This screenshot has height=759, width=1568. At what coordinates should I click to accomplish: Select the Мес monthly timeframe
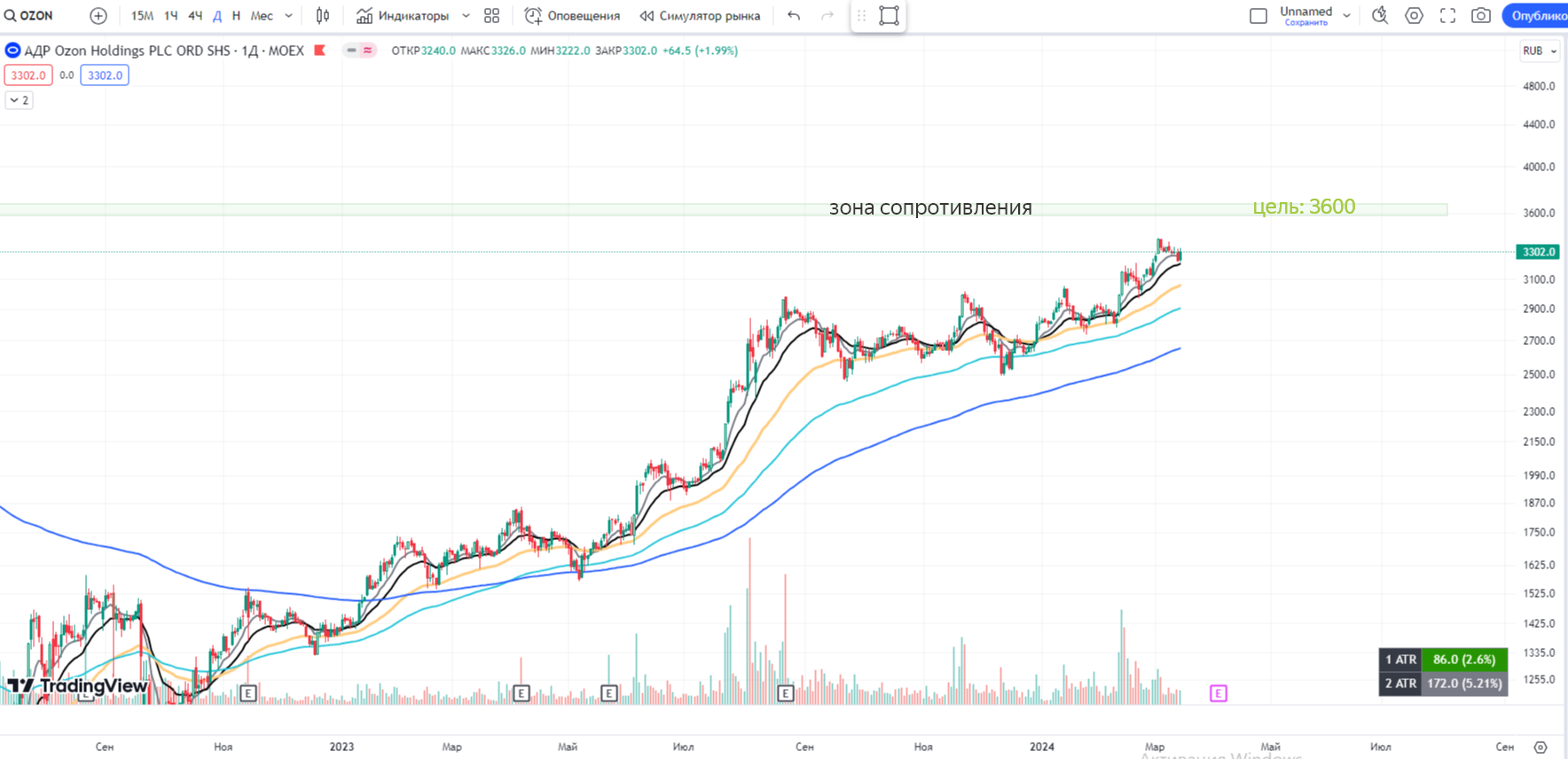coord(263,16)
